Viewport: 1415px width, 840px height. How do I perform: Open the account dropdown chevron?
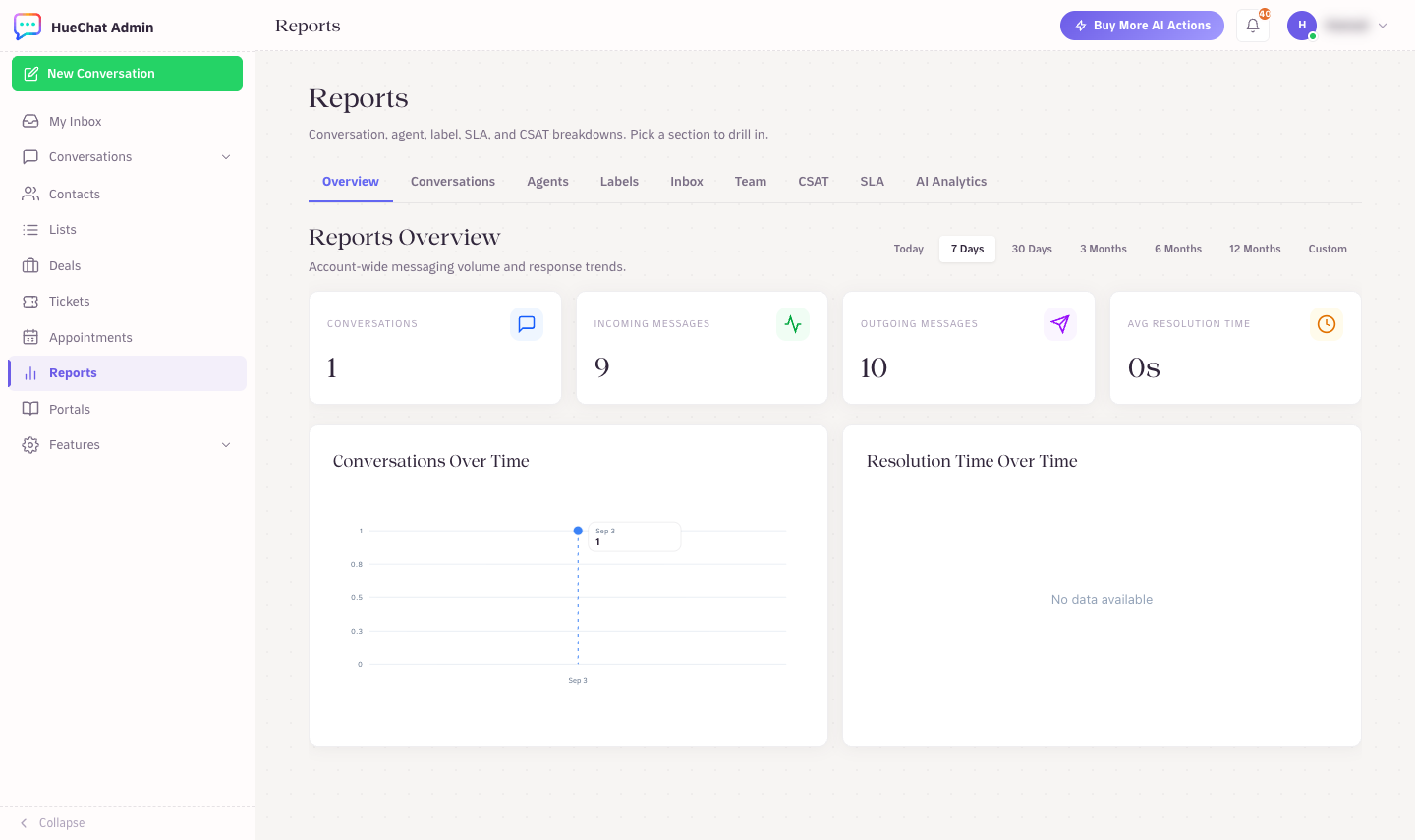[1383, 26]
